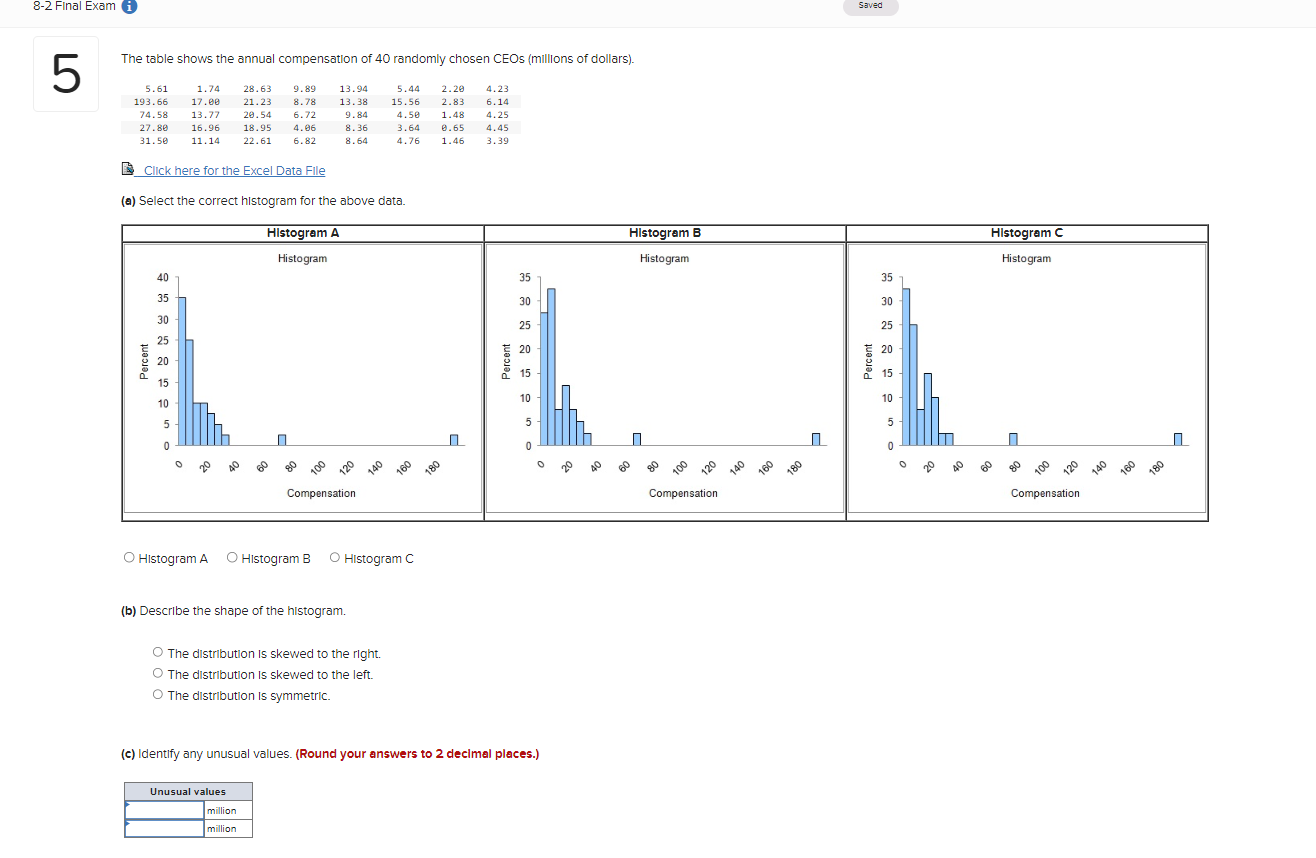1316x858 pixels.
Task: Click the 74.58 data value
Action: pyautogui.click(x=153, y=115)
